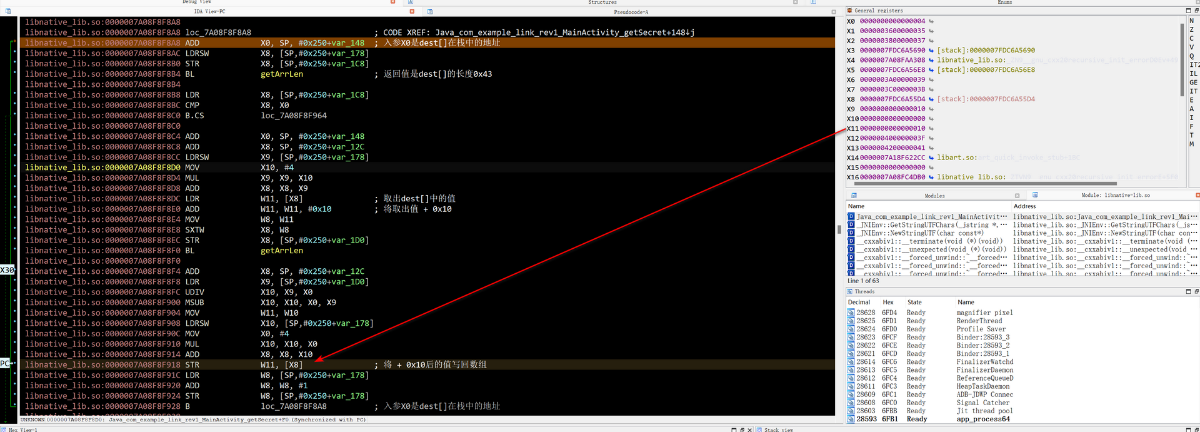Click the icon of thread magnifier pixel
The image size is (1200, 432).
click(x=850, y=314)
